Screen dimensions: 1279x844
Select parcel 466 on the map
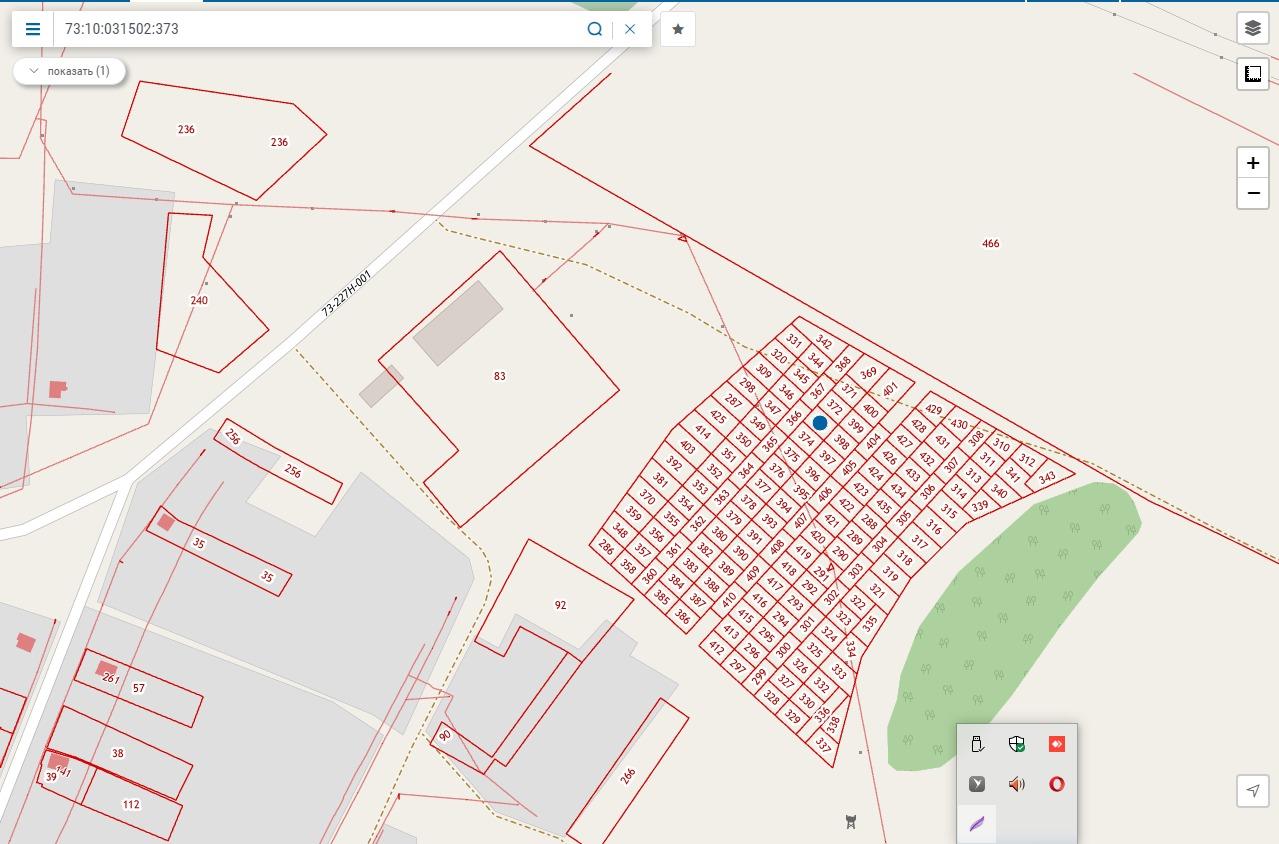[990, 243]
